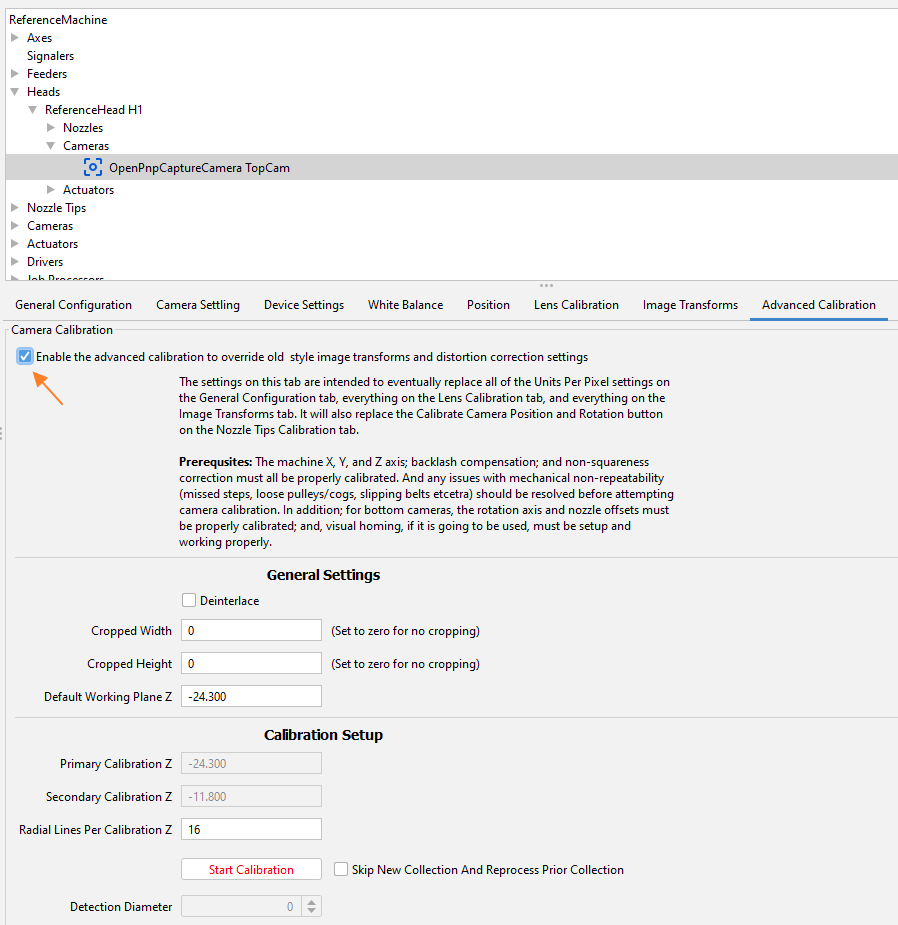Expand the Feeders tree node

point(15,74)
